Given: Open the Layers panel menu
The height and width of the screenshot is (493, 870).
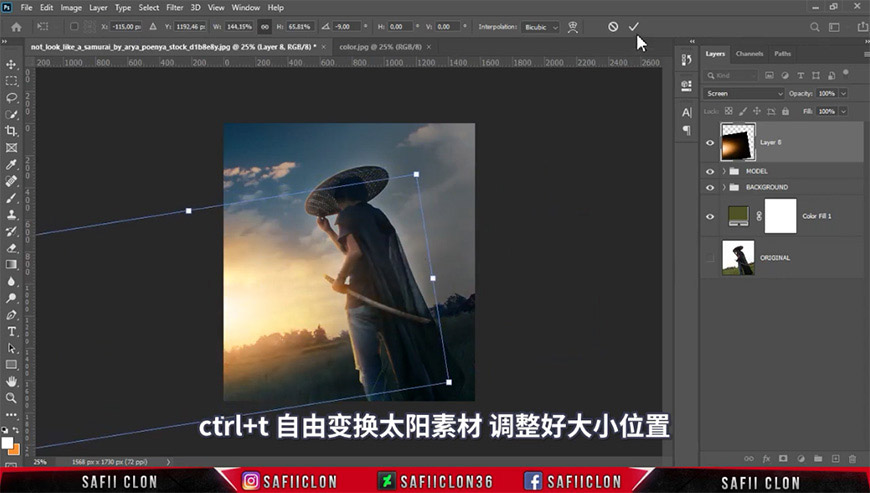Looking at the screenshot, I should [x=866, y=54].
